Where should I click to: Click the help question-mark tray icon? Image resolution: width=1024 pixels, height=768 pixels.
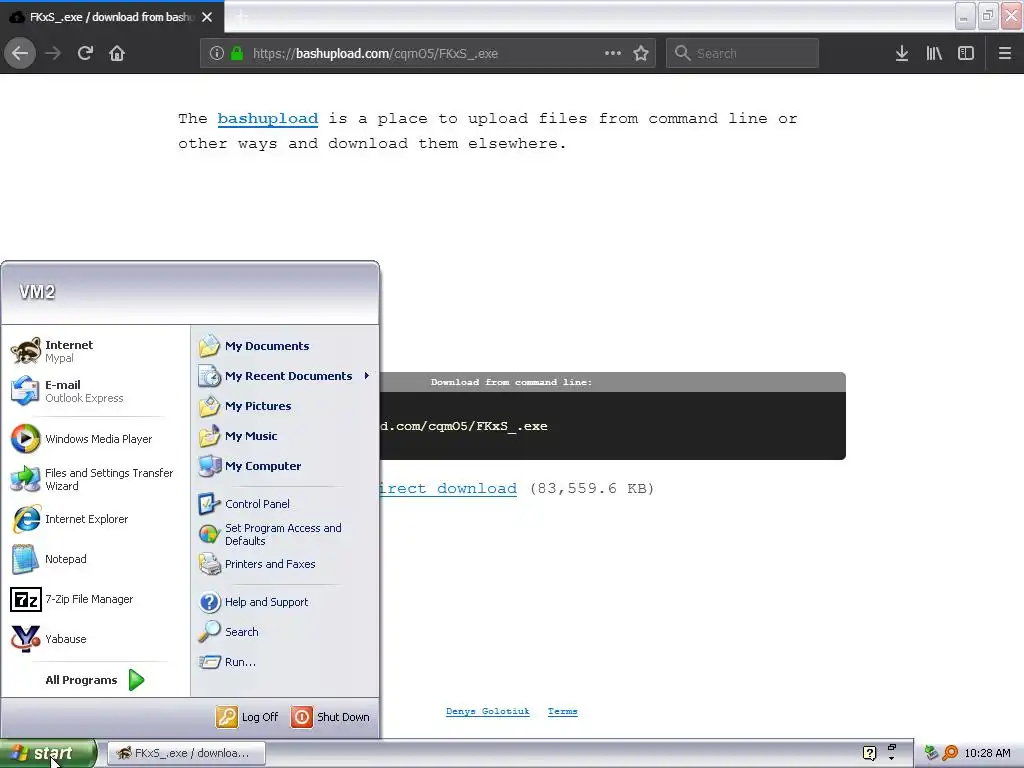click(x=869, y=753)
